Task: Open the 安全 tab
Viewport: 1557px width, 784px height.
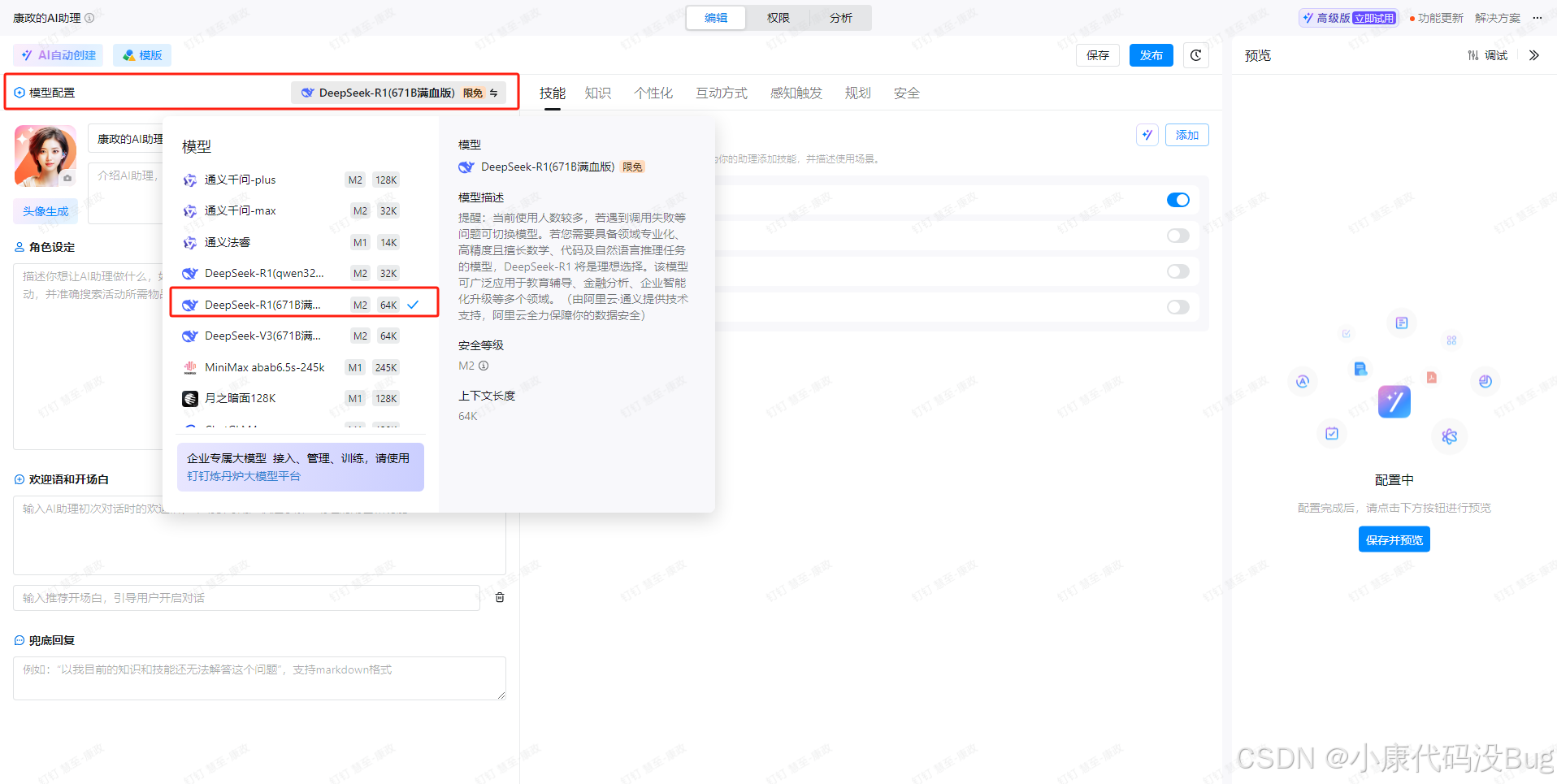Action: (906, 93)
